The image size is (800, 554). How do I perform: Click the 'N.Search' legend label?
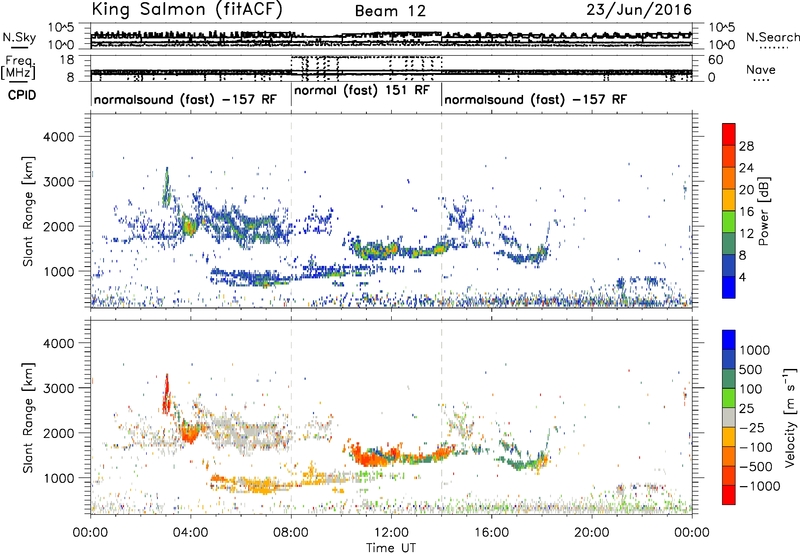[772, 37]
